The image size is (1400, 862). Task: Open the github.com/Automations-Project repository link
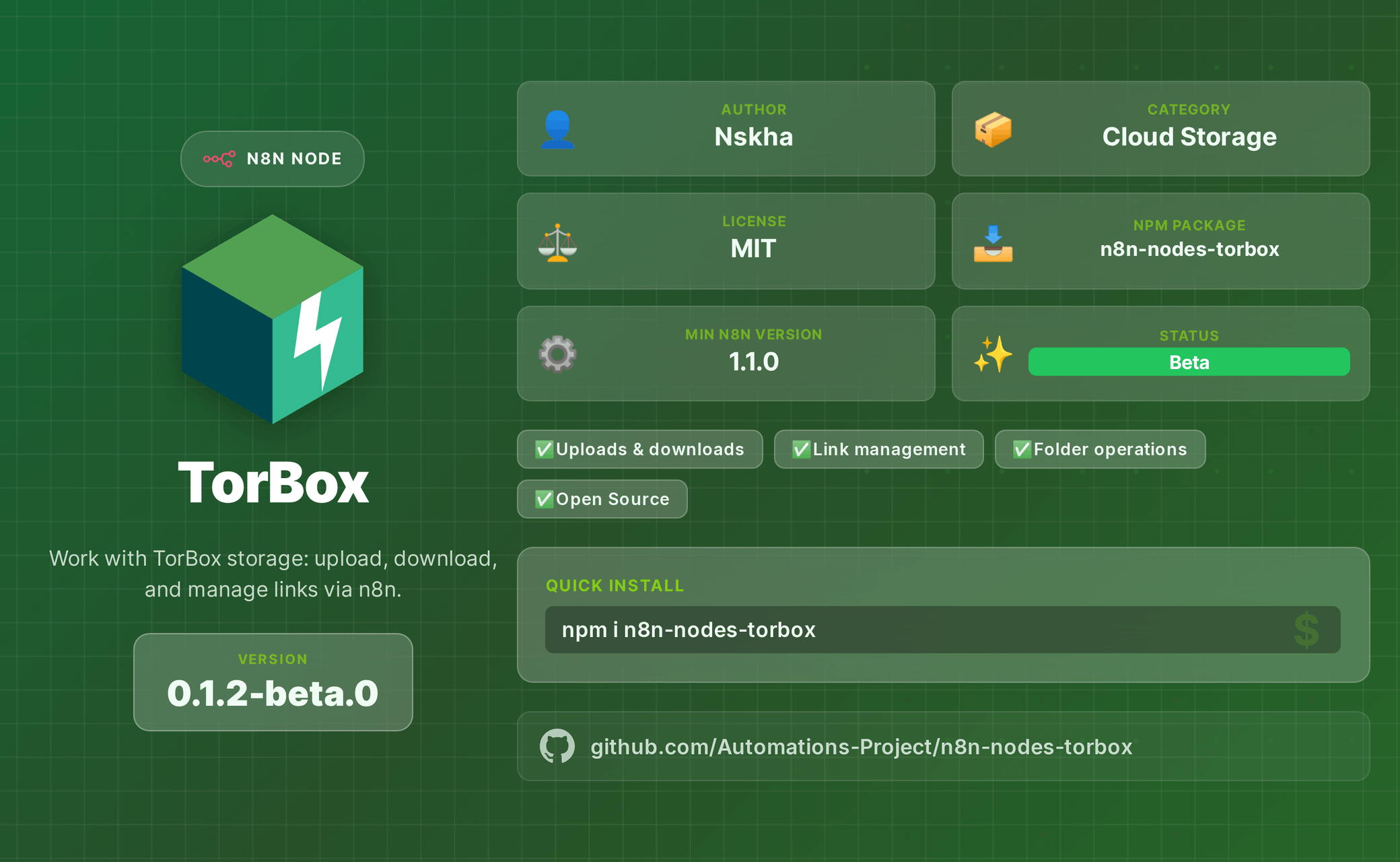pyautogui.click(x=861, y=747)
